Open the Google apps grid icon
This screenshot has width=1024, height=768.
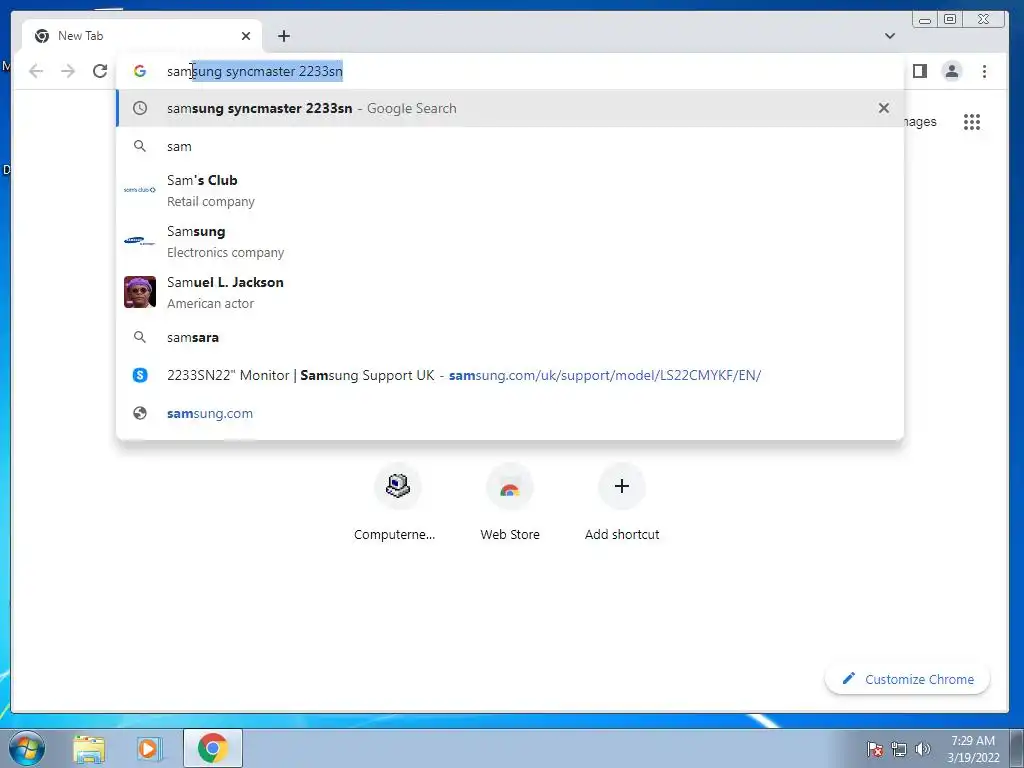972,121
